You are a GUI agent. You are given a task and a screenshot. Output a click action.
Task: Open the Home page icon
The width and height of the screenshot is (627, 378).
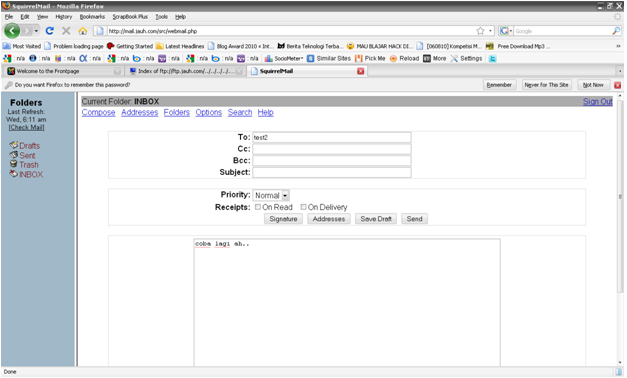coord(82,31)
